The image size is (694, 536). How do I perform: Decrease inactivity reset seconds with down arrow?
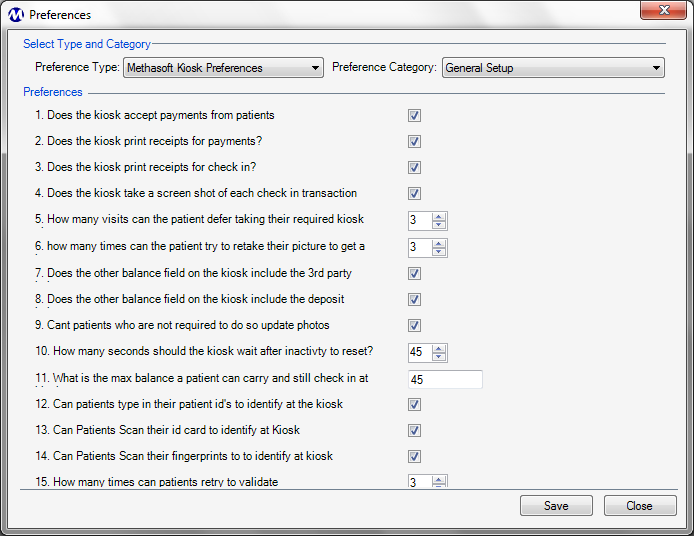(x=439, y=357)
